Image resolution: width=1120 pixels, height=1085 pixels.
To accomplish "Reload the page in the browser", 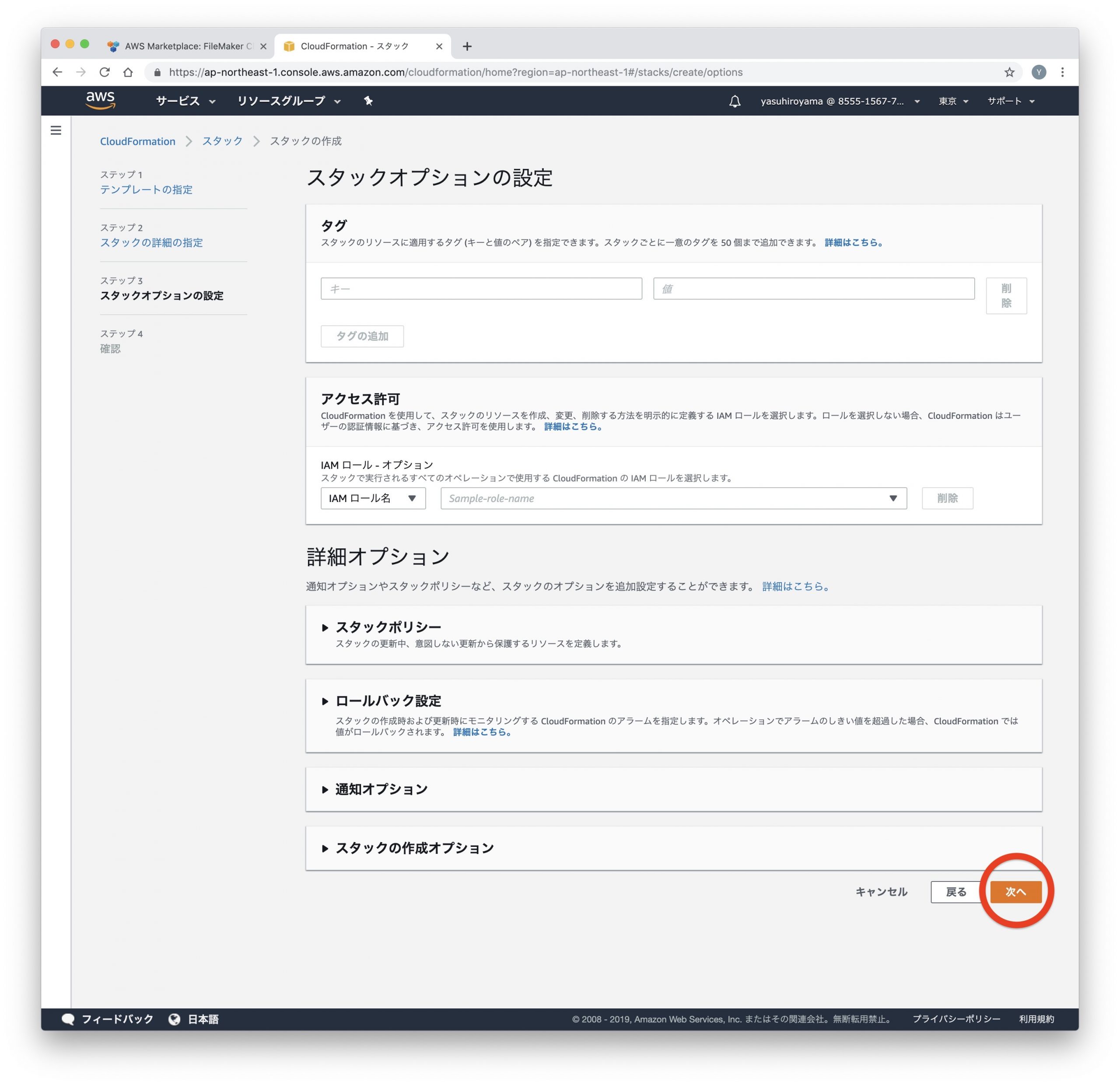I will (104, 72).
